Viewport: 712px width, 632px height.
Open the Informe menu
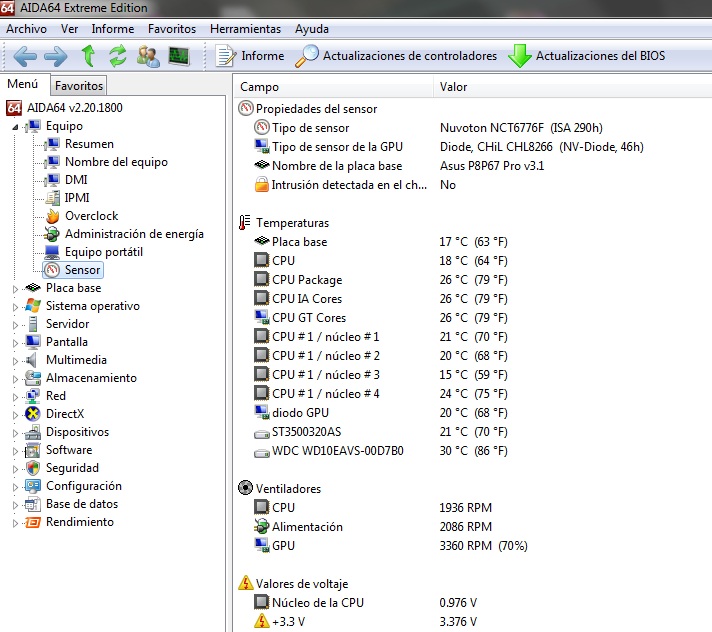[x=113, y=29]
